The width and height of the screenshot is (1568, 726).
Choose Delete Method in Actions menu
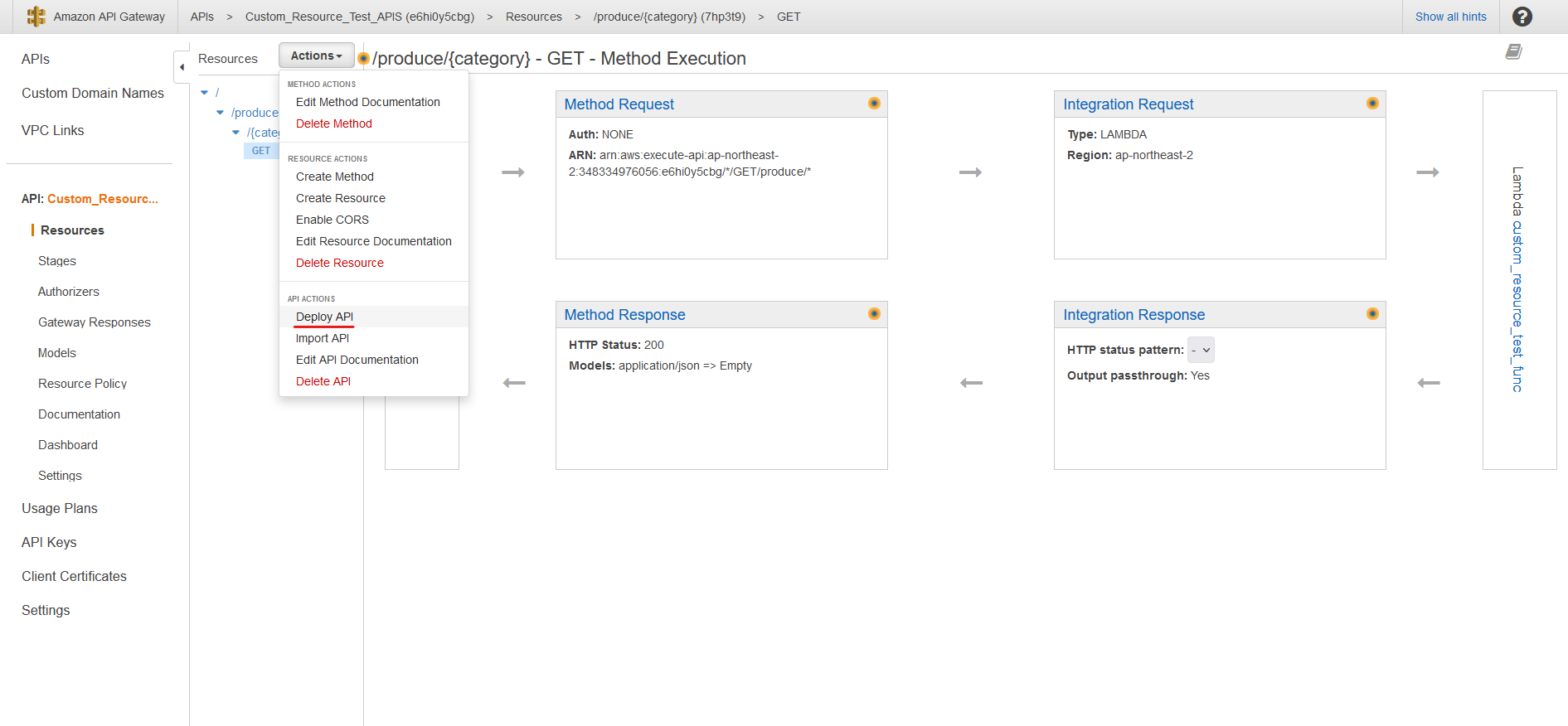point(334,123)
